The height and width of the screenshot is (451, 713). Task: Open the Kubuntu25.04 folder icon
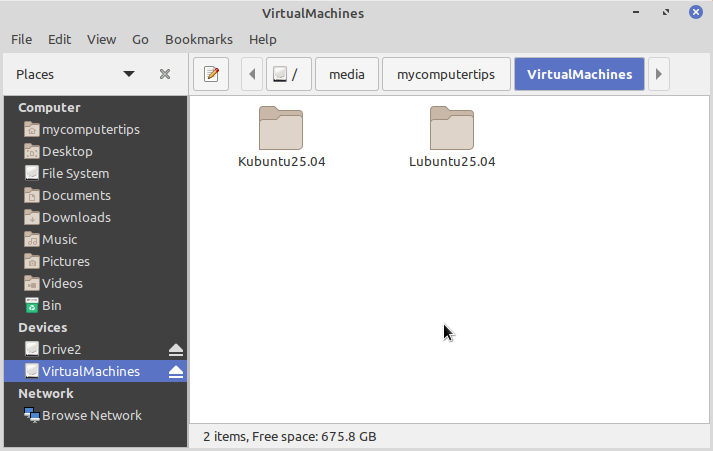pos(280,128)
